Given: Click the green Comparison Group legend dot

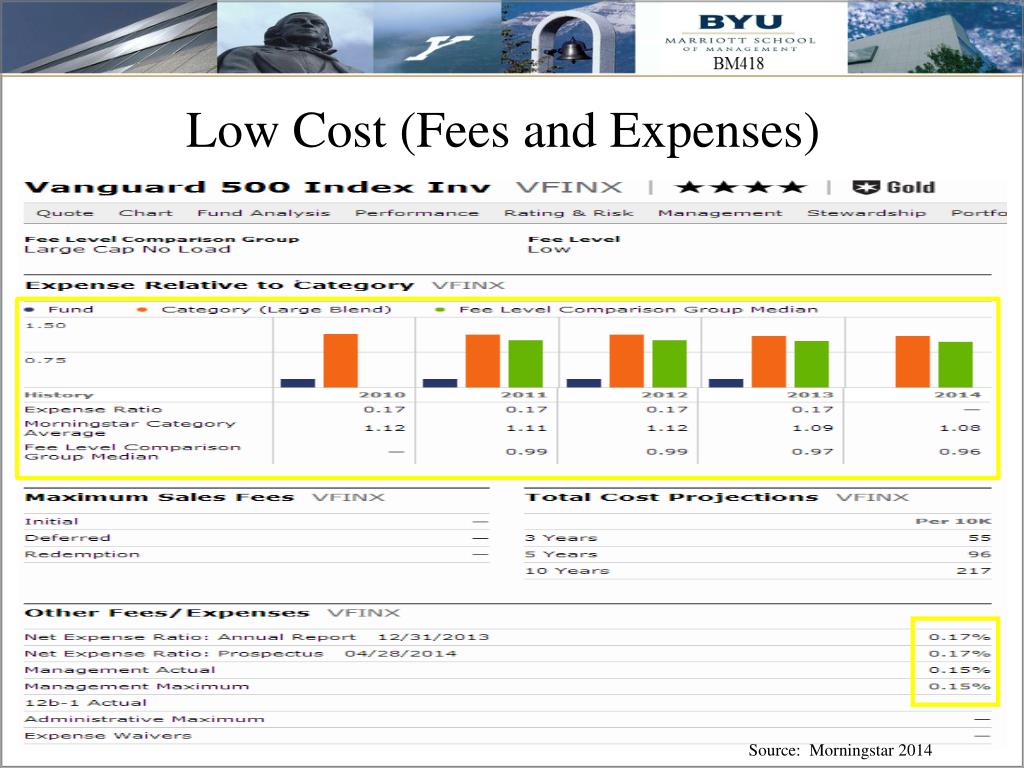Looking at the screenshot, I should [x=440, y=310].
